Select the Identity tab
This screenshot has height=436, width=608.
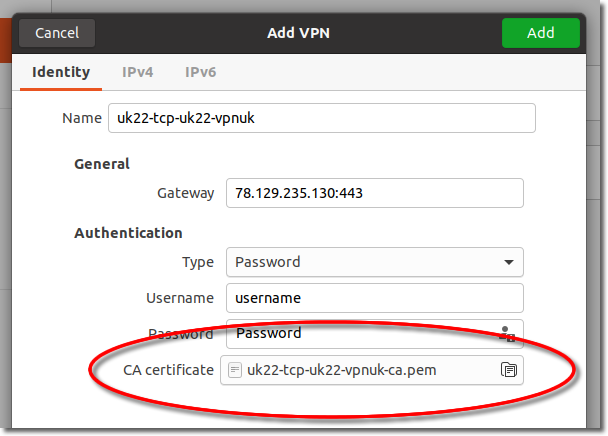tap(61, 73)
